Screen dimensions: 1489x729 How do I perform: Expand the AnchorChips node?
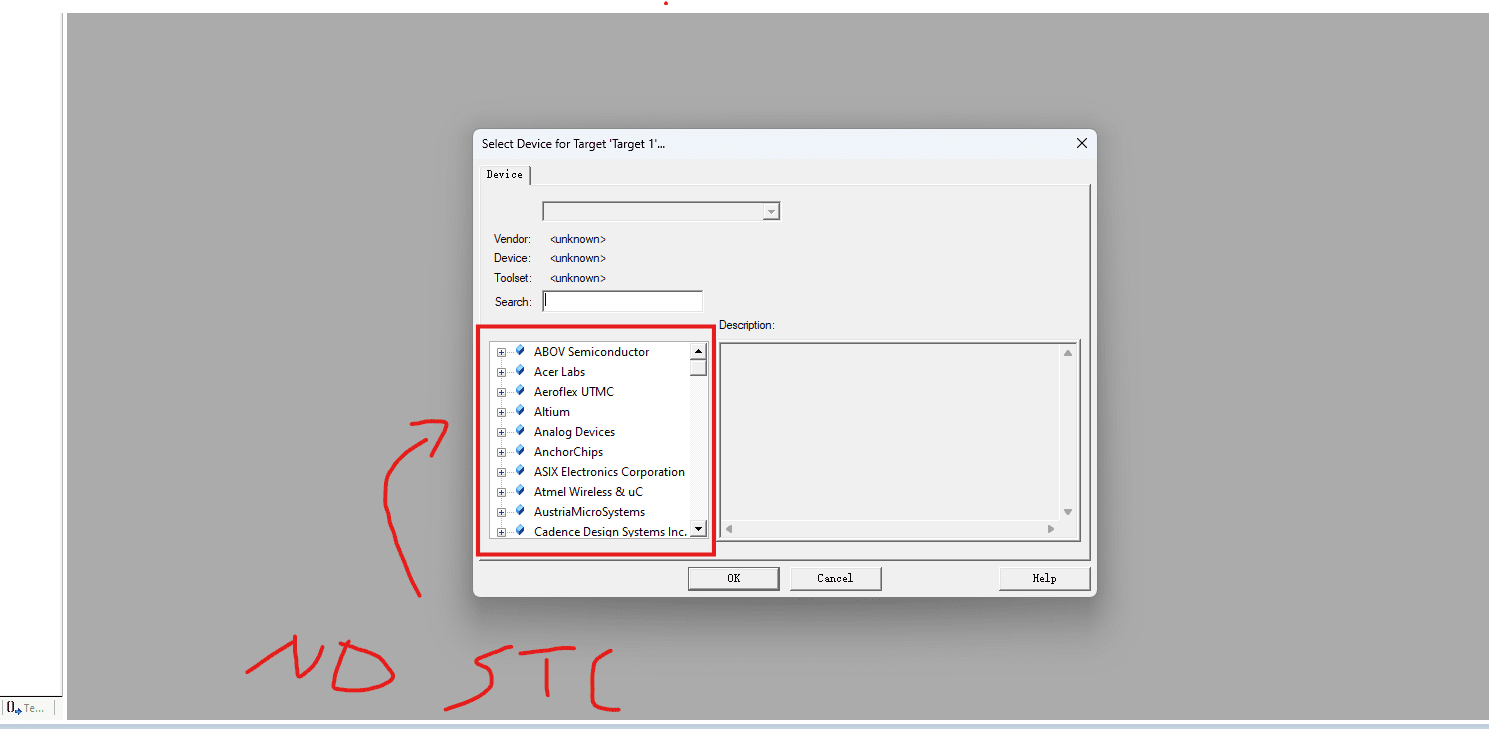501,452
